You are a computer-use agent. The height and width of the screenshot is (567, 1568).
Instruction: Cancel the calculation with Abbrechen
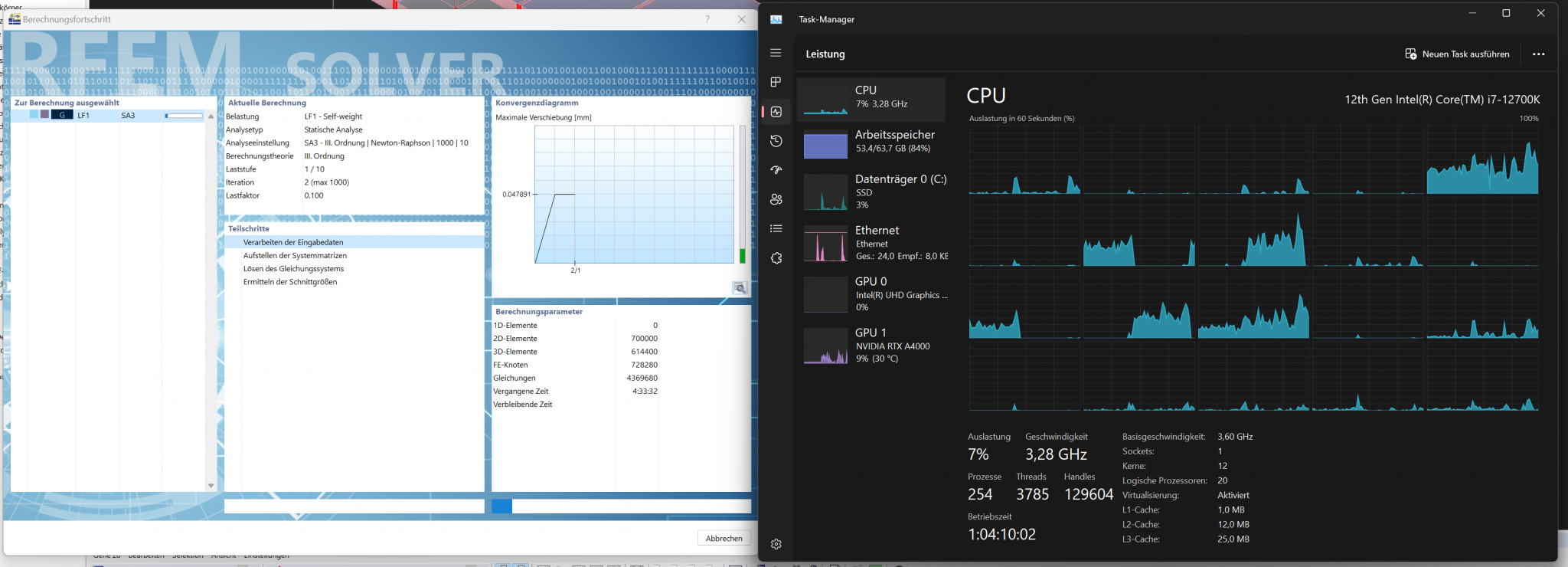tap(724, 538)
